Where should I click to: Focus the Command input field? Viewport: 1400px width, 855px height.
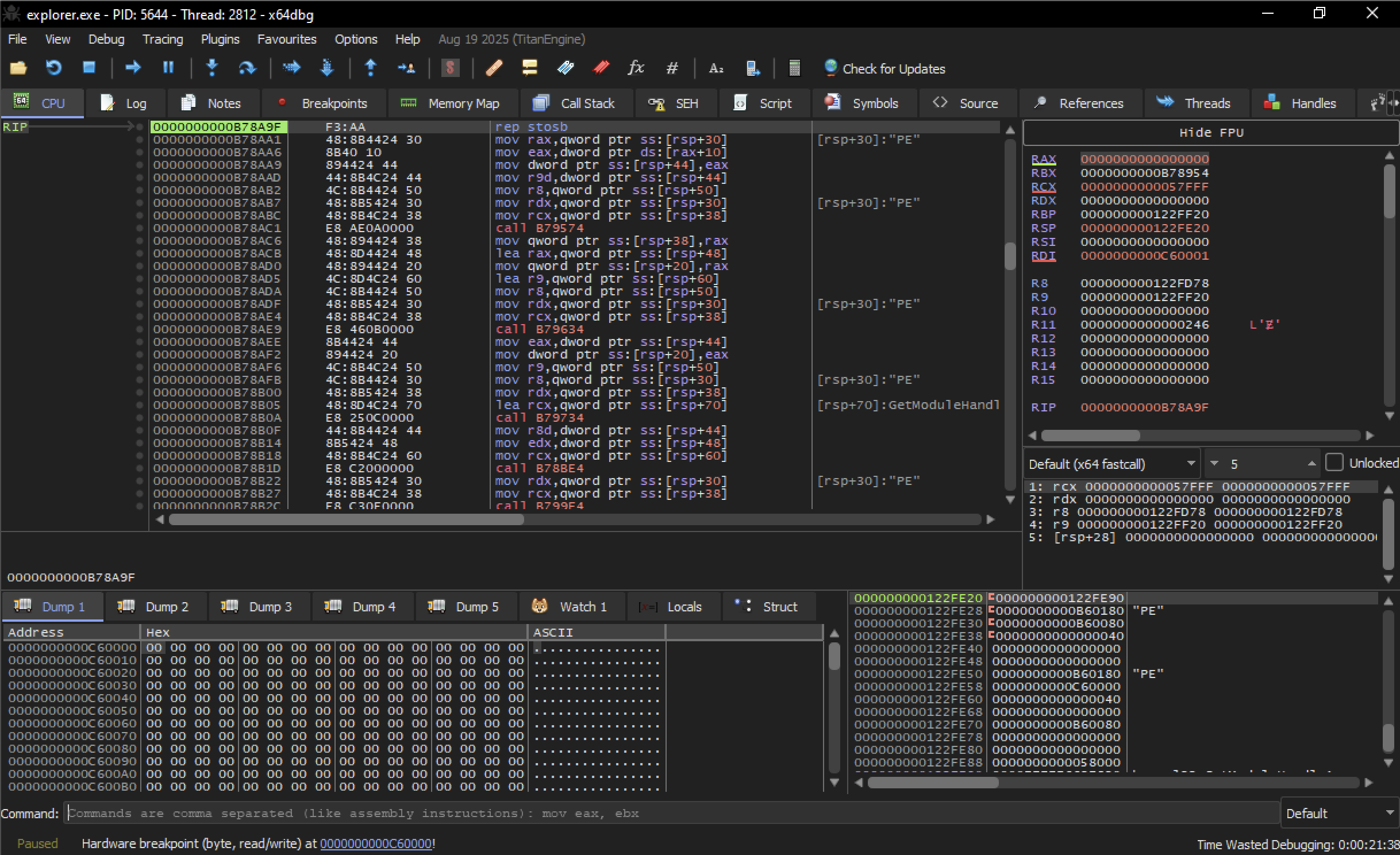pos(671,813)
